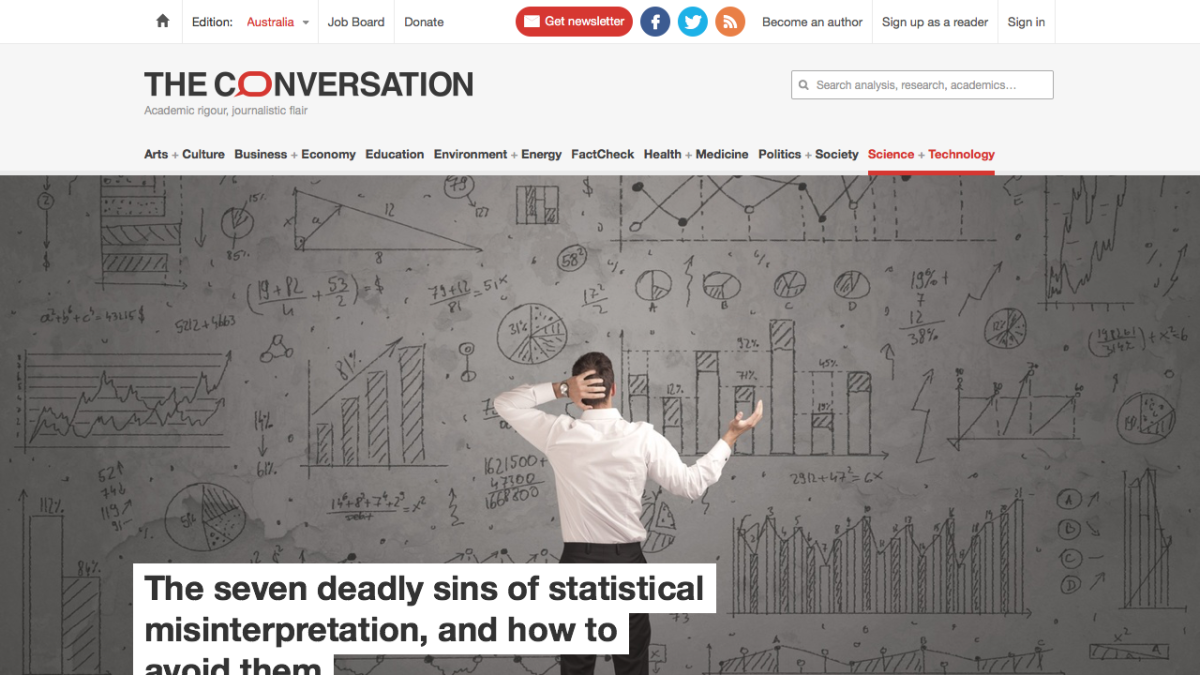The image size is (1200, 675).
Task: Click the magnifying glass in the search box
Action: point(804,84)
